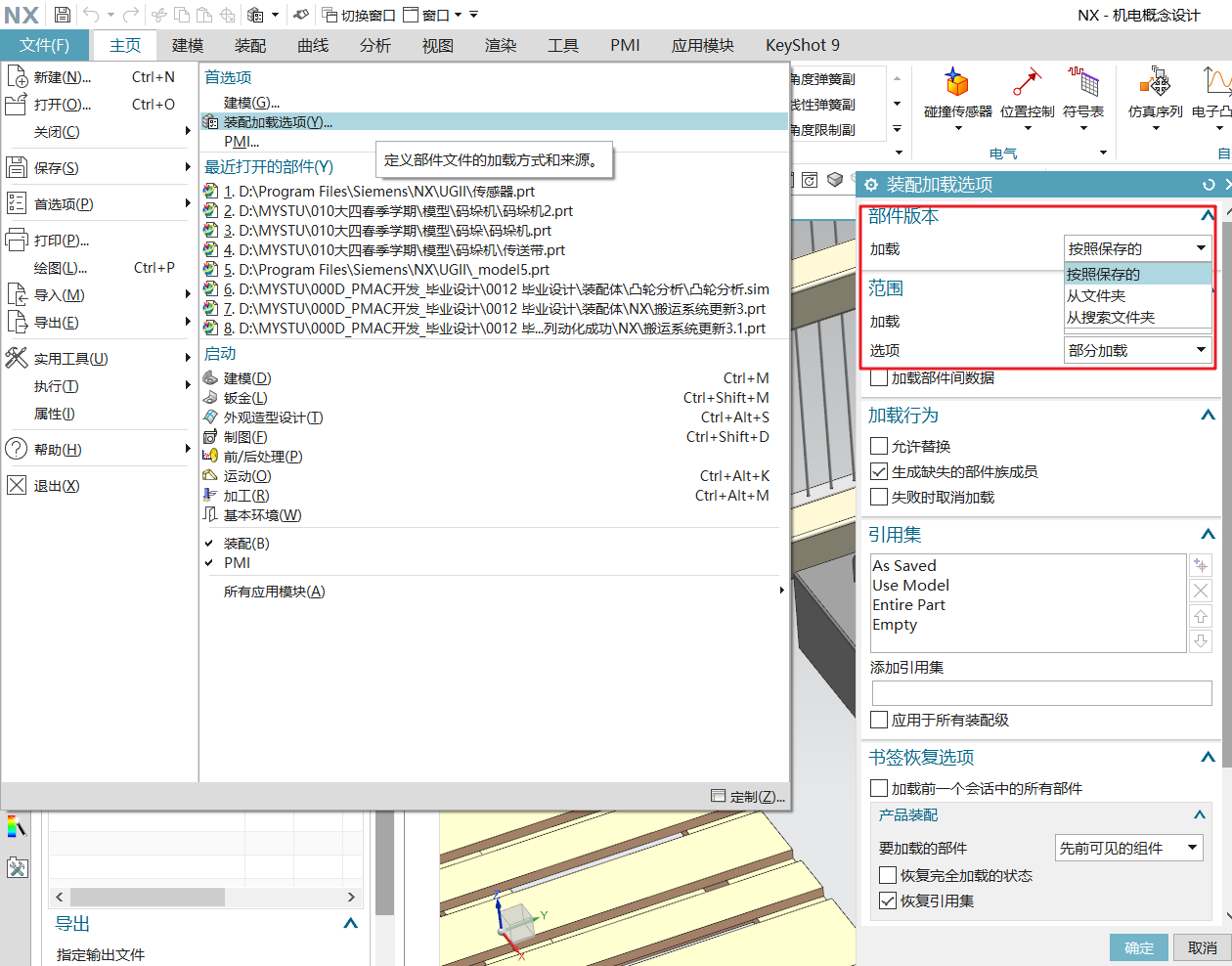Uncheck 恢复引用集 checkbox
1232x966 pixels.
click(x=888, y=900)
